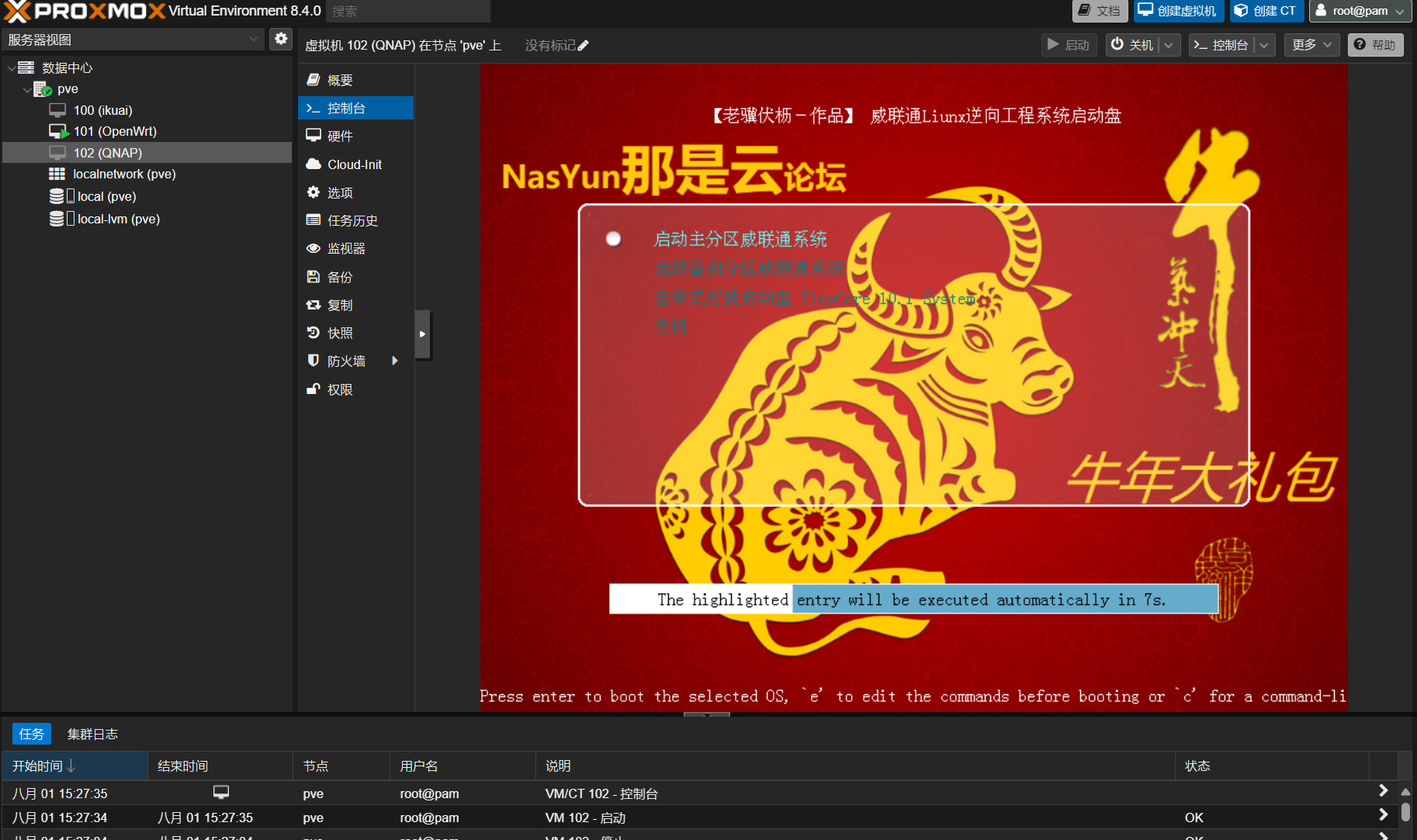Select boot entry 启动主分区威联通系统
The width and height of the screenshot is (1417, 840).
point(740,239)
